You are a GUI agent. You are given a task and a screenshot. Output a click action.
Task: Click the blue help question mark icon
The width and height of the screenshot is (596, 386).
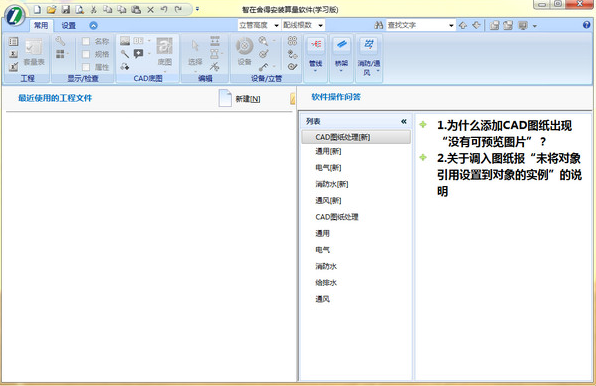(586, 25)
